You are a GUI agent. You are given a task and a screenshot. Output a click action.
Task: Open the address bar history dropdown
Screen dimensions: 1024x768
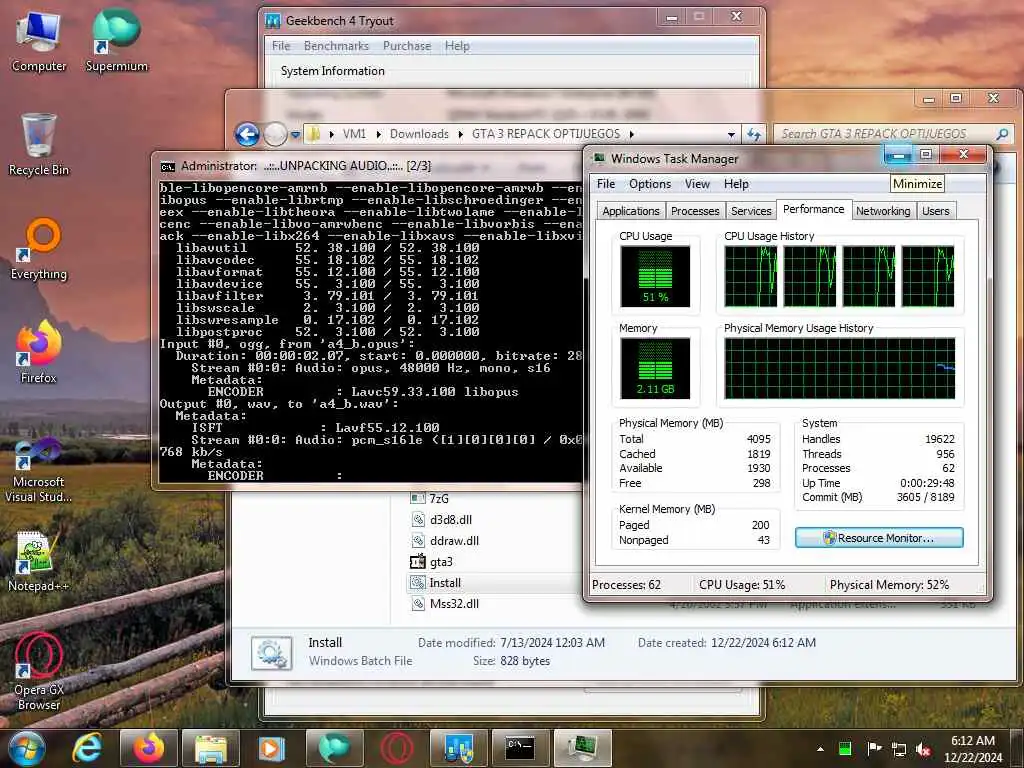click(731, 135)
